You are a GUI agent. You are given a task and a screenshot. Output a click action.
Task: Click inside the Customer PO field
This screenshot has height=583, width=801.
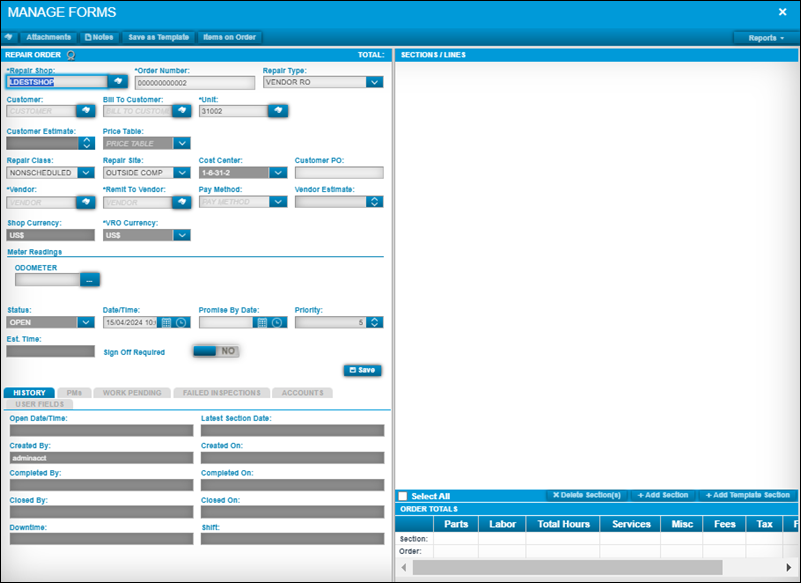click(x=340, y=172)
